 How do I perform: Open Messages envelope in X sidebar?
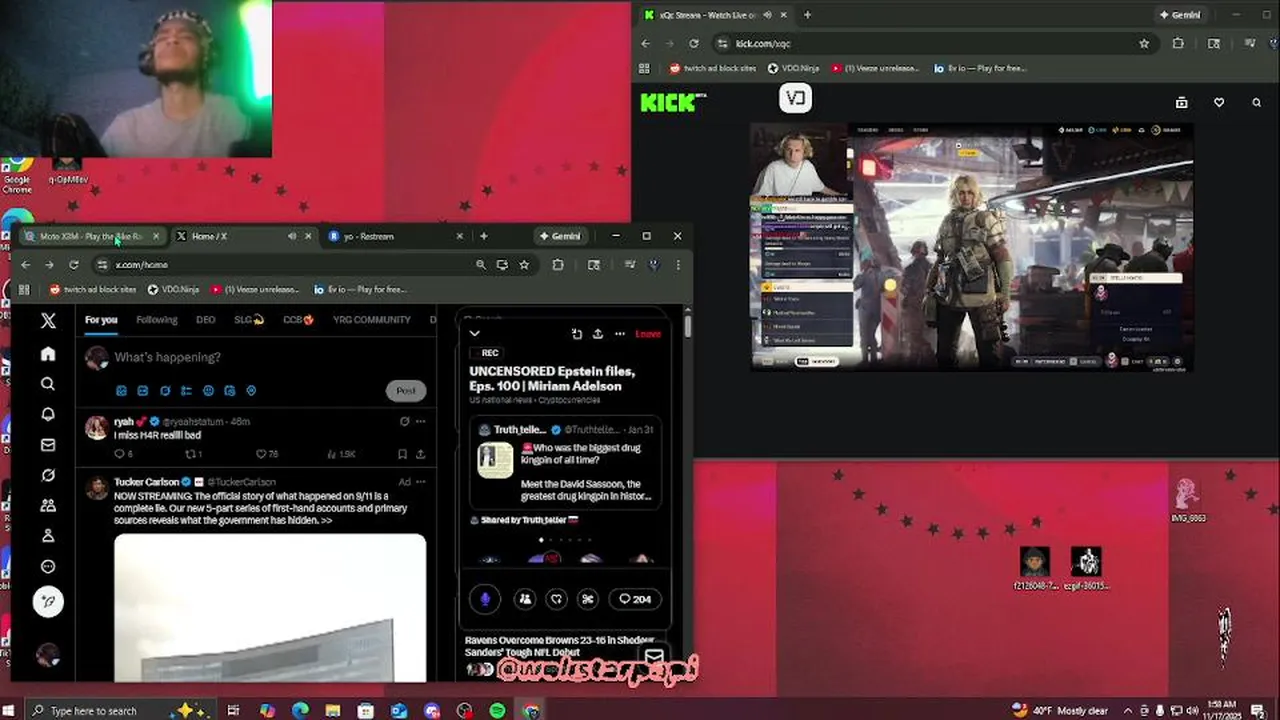pyautogui.click(x=47, y=445)
